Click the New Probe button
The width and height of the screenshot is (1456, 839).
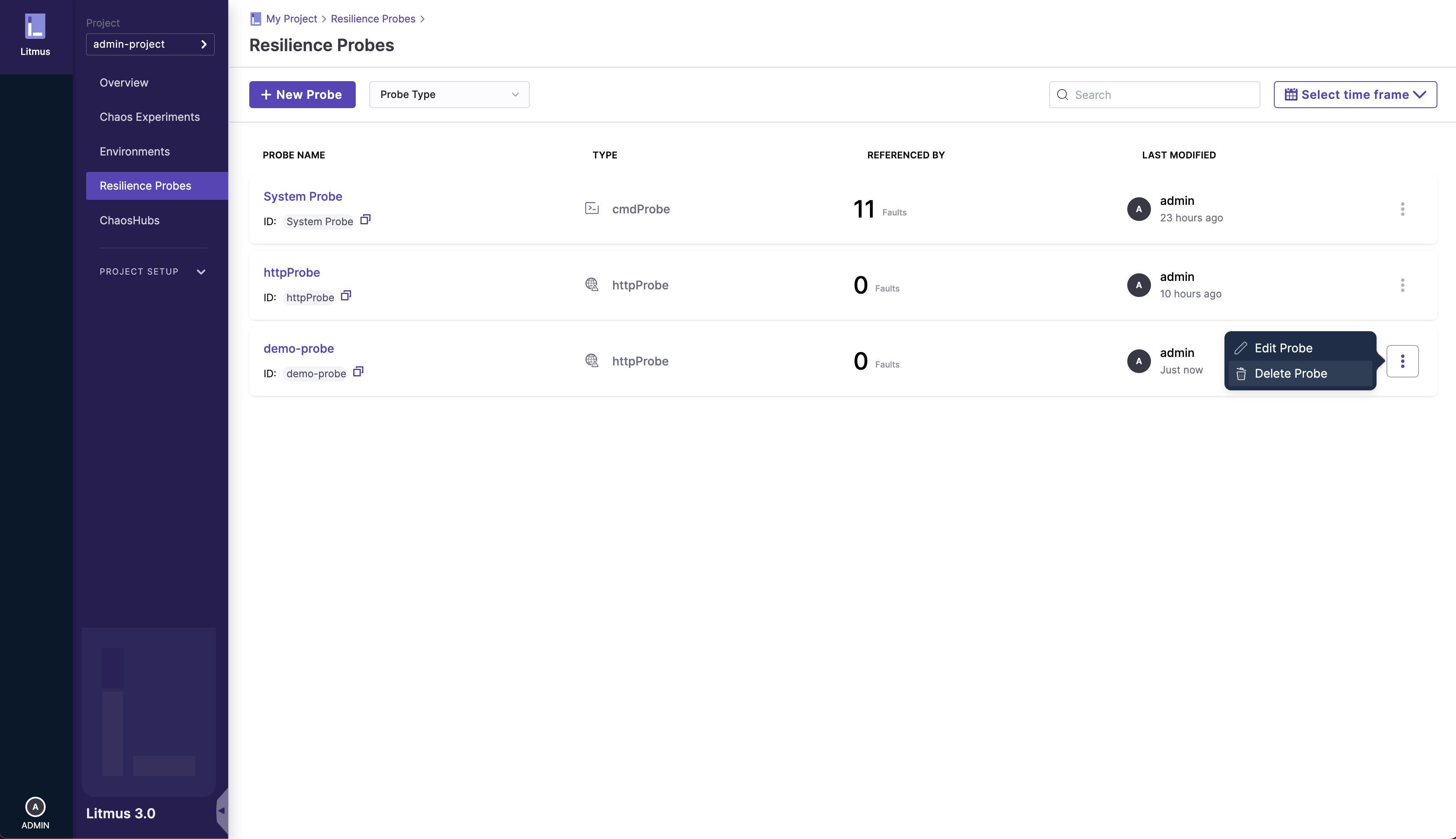[x=302, y=95]
